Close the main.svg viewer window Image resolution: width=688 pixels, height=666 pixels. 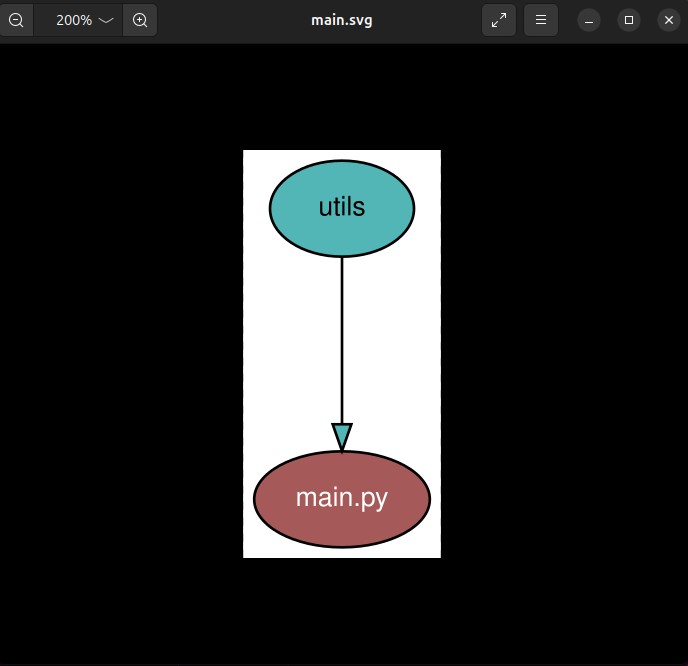tap(668, 20)
